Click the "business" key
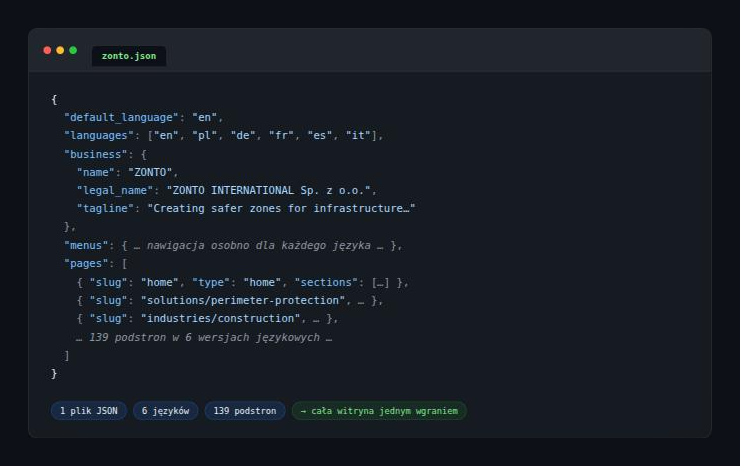This screenshot has height=466, width=740. 95,154
